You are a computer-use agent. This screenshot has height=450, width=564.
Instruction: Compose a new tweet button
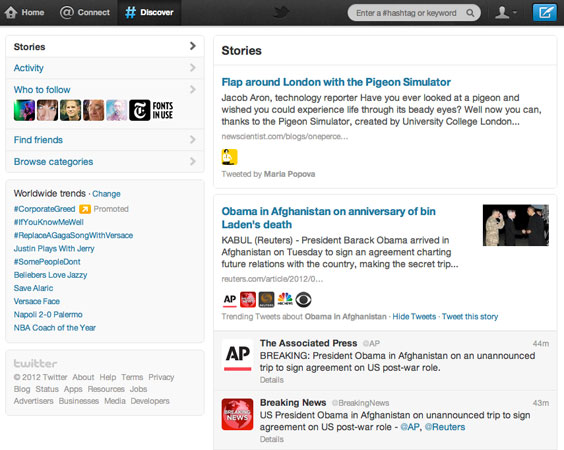pyautogui.click(x=545, y=13)
